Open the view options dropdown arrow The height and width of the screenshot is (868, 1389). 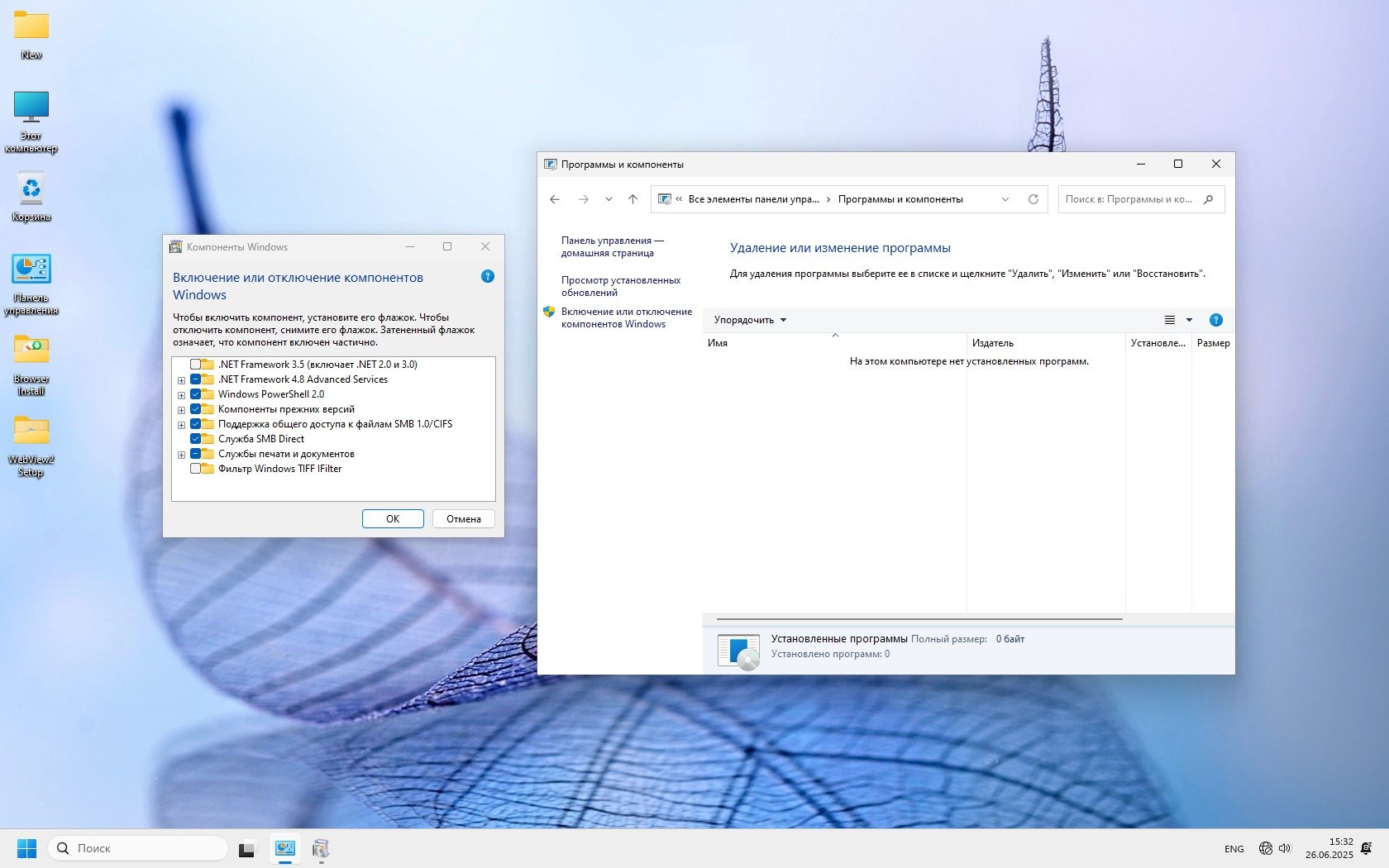pyautogui.click(x=1189, y=320)
